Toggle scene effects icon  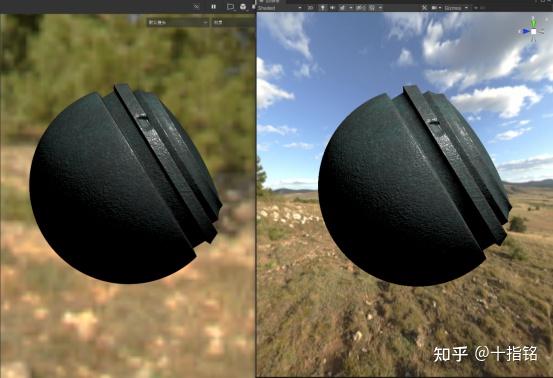click(342, 8)
